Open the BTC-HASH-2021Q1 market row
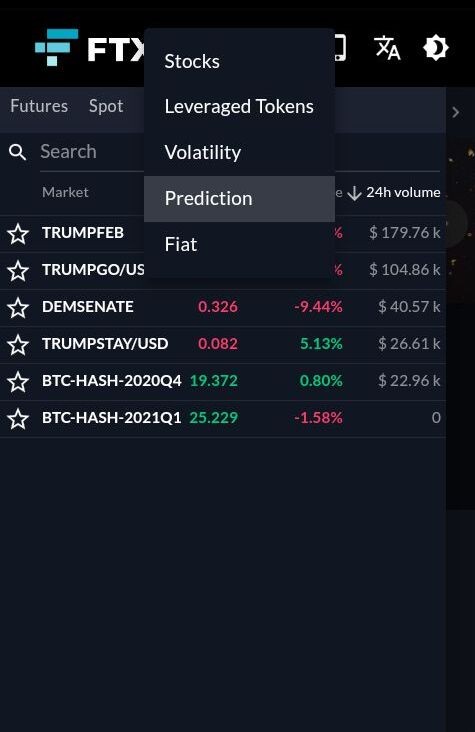This screenshot has height=732, width=475. 223,418
